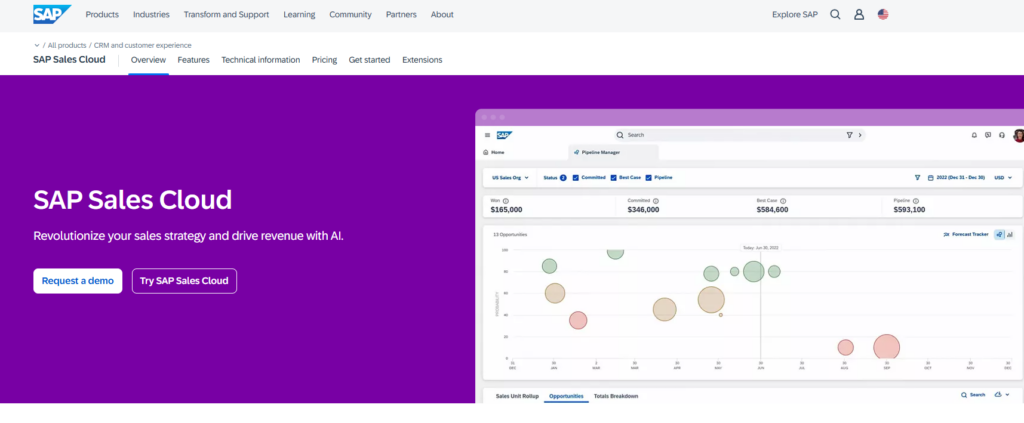Toggle the Best Case status checkbox

[x=613, y=178]
